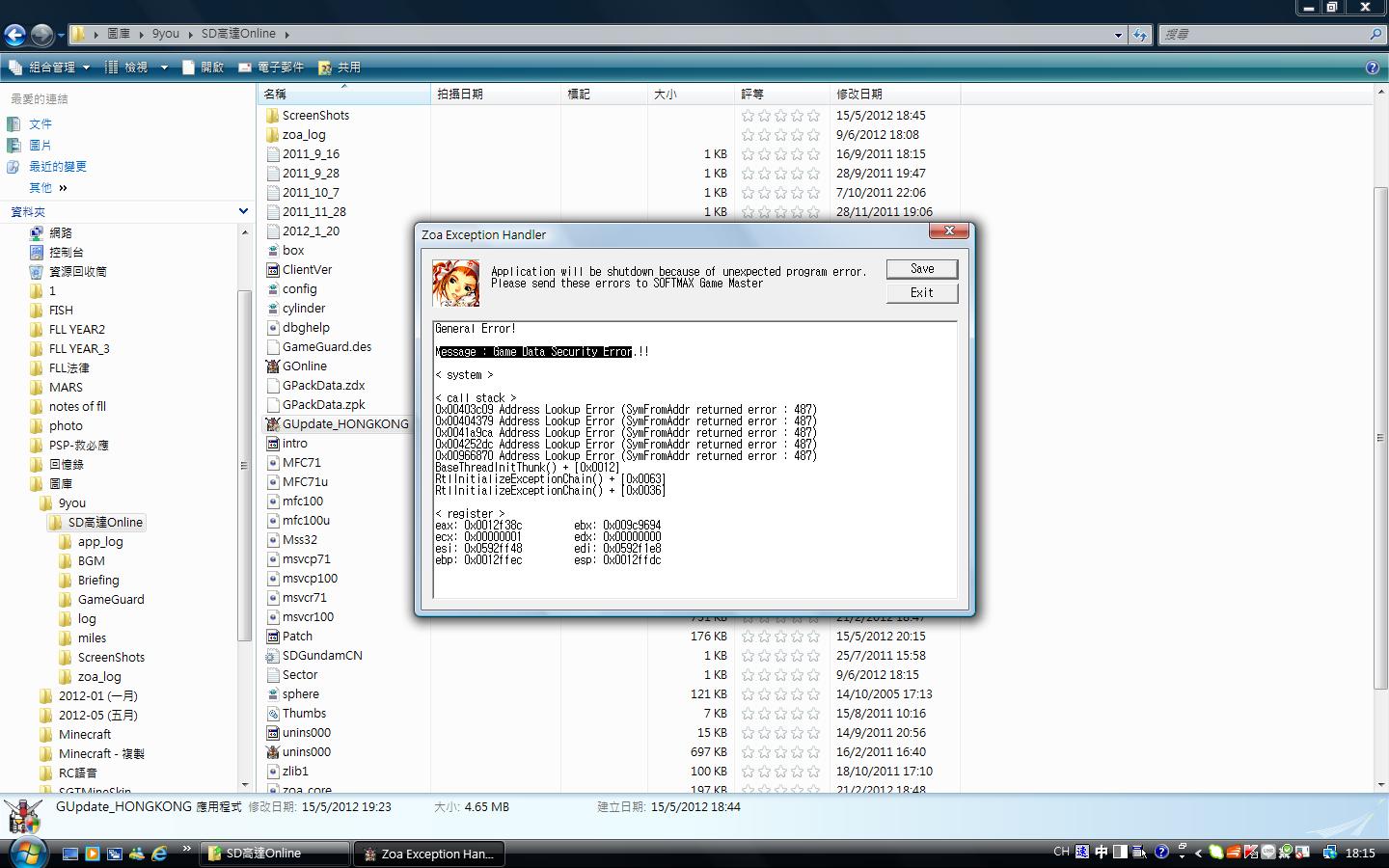
Task: Launch Internet Explorer from Quick Launch
Action: (x=159, y=854)
